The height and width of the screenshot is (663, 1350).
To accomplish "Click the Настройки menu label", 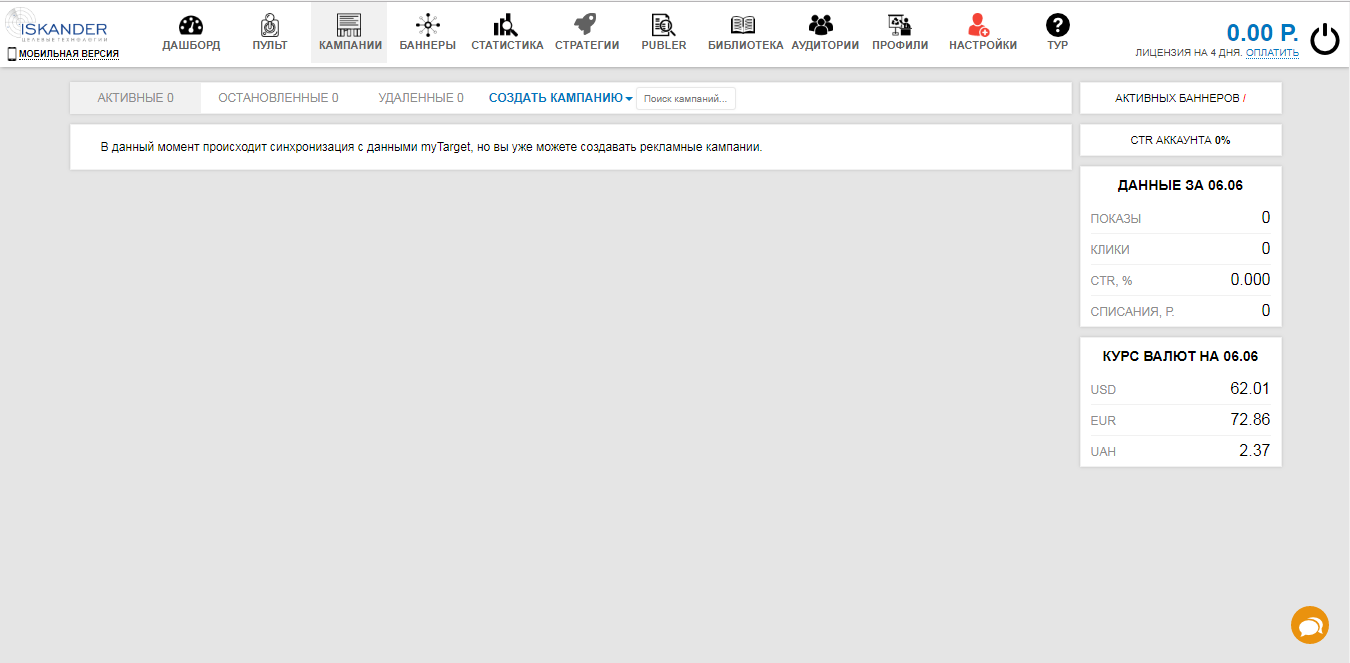I will tap(983, 45).
